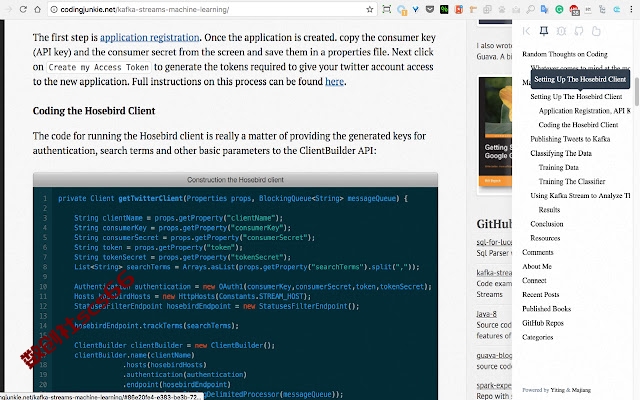This screenshot has height=400, width=640.
Task: Open the Google Translate extension icon
Action: (544, 9)
